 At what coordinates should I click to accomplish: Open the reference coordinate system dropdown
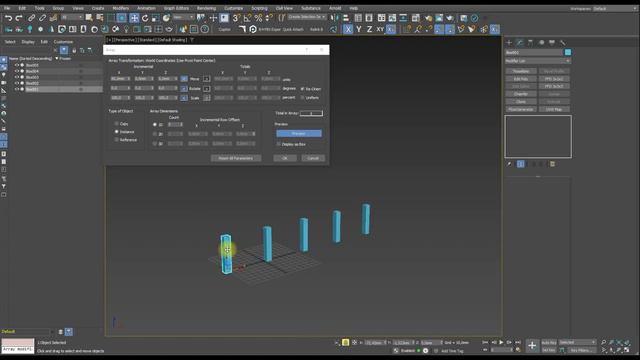coord(183,18)
